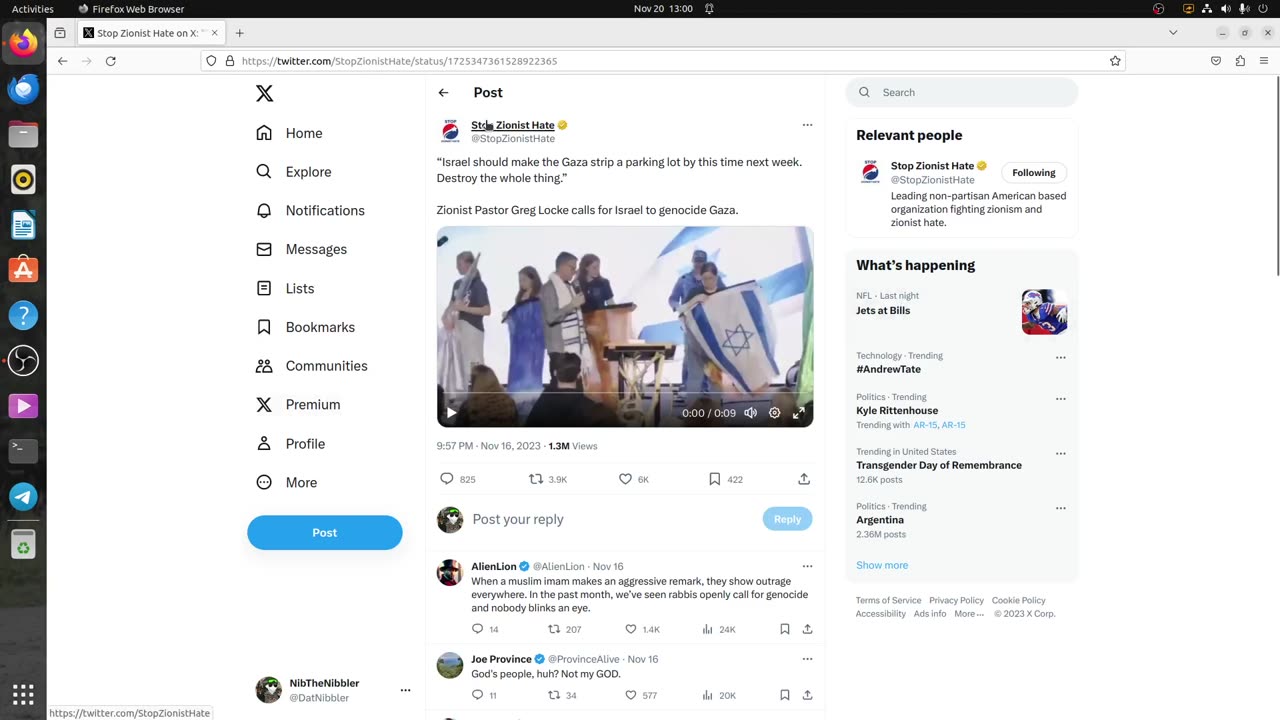
Task: View analytics on Joe Province's comment
Action: coord(708,695)
